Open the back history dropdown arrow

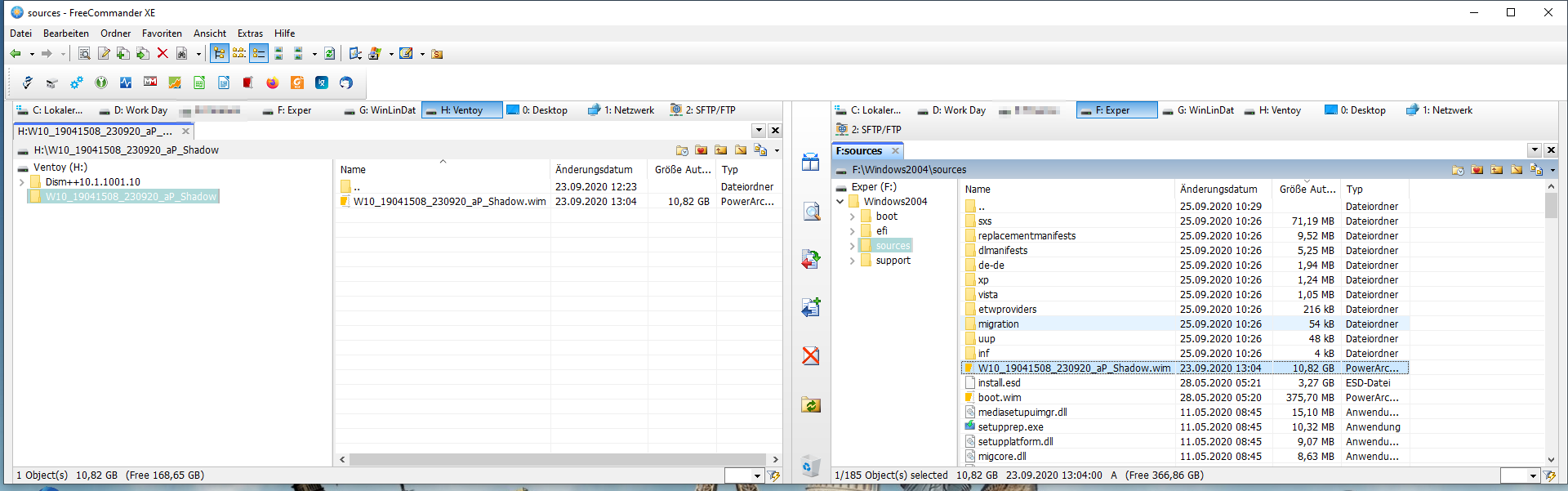(x=32, y=55)
